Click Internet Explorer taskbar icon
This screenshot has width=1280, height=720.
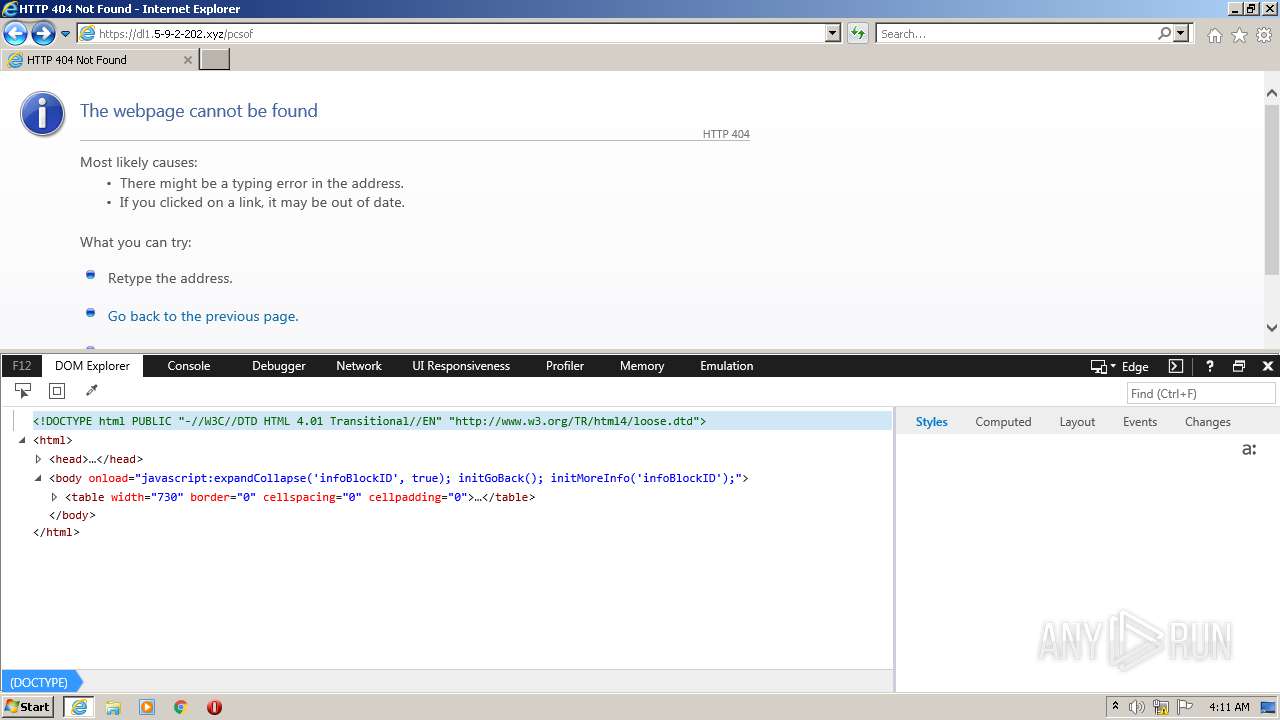point(79,707)
